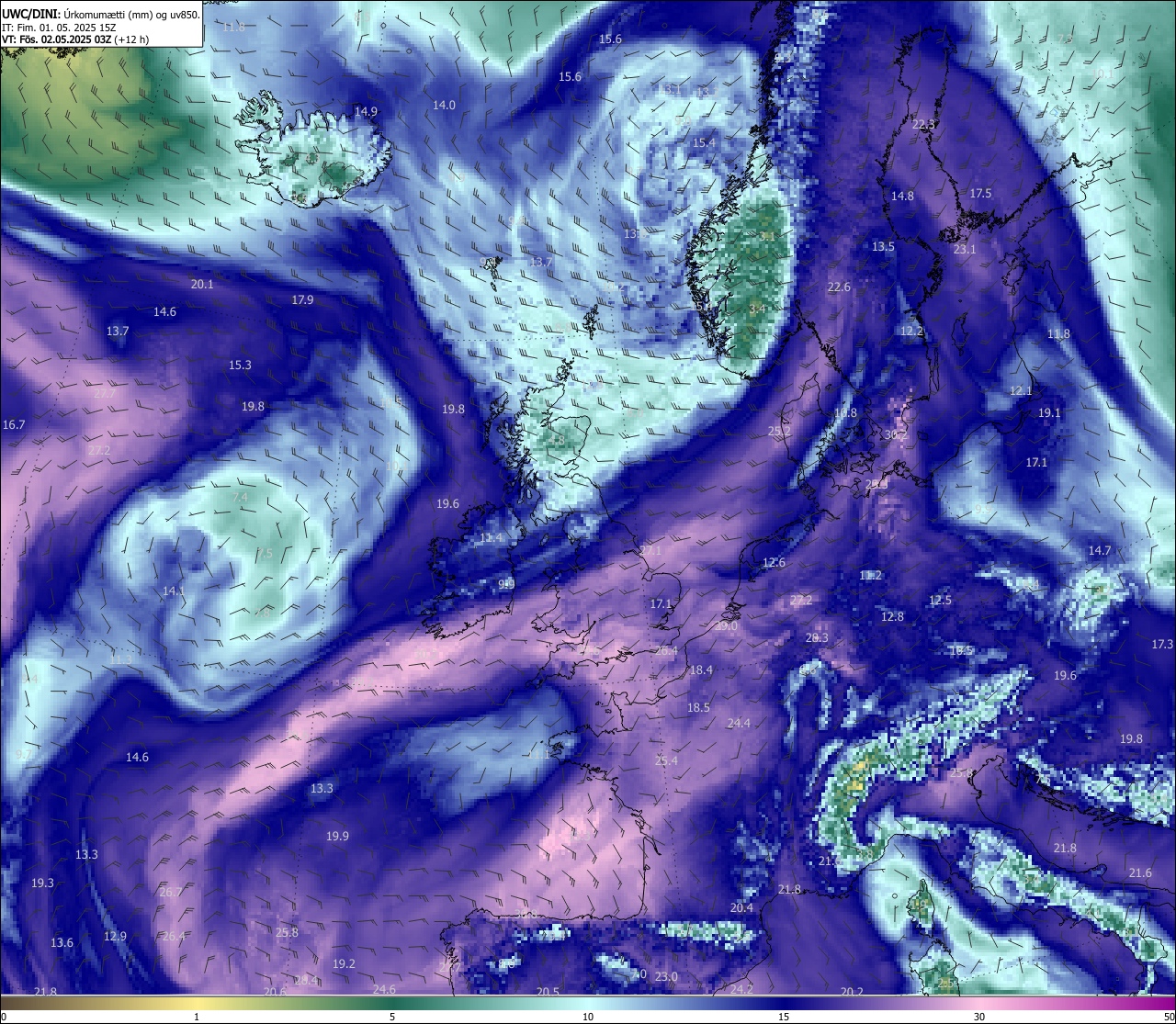Click the 14.9 value over Iceland

pyautogui.click(x=366, y=111)
